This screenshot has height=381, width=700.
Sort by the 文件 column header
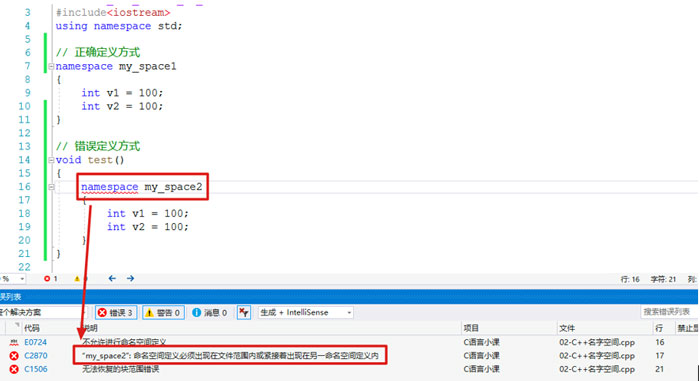click(567, 328)
